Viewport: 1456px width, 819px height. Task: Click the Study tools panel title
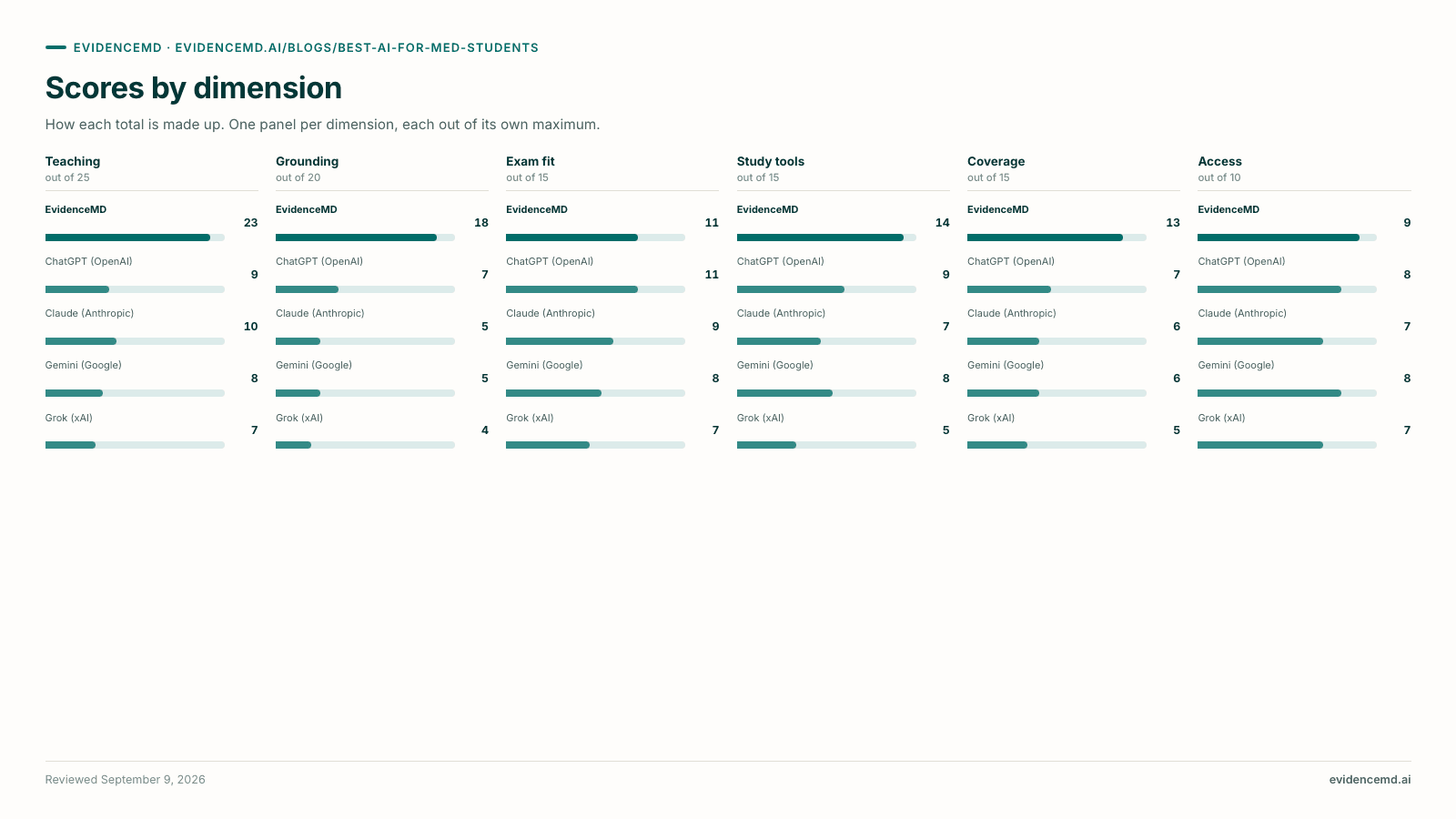(771, 161)
